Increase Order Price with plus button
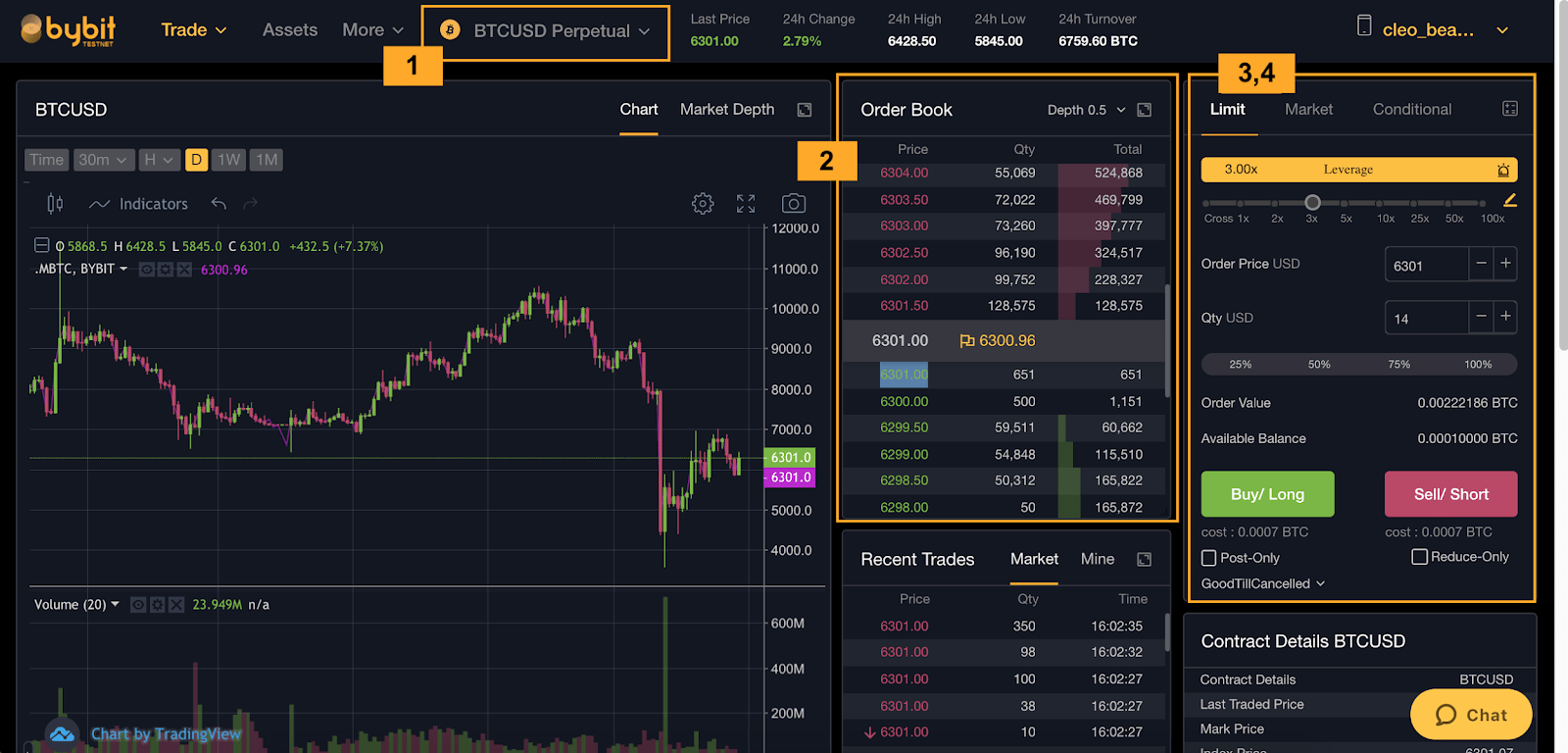Screen dimensions: 1568x753 coord(1506,264)
